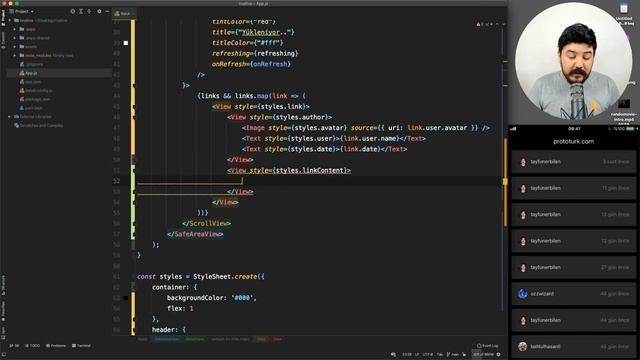Tap prototurk.com header in phone simulator
Viewport: 640px width, 360px height.
573,142
